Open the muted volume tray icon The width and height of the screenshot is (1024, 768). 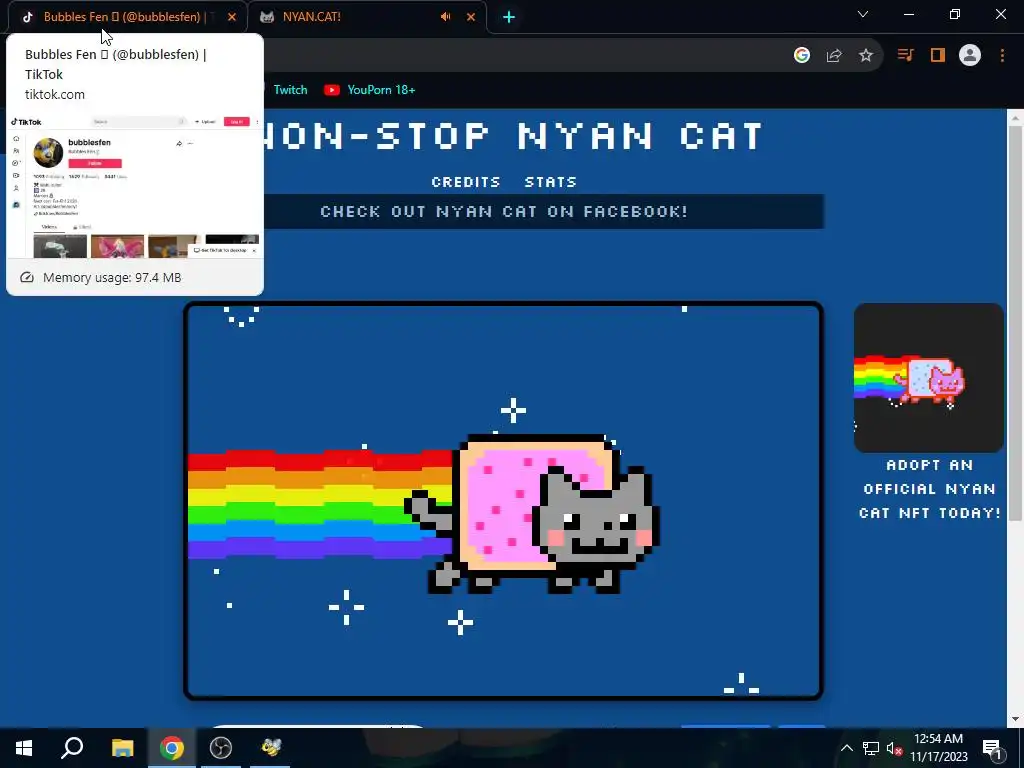click(x=895, y=748)
